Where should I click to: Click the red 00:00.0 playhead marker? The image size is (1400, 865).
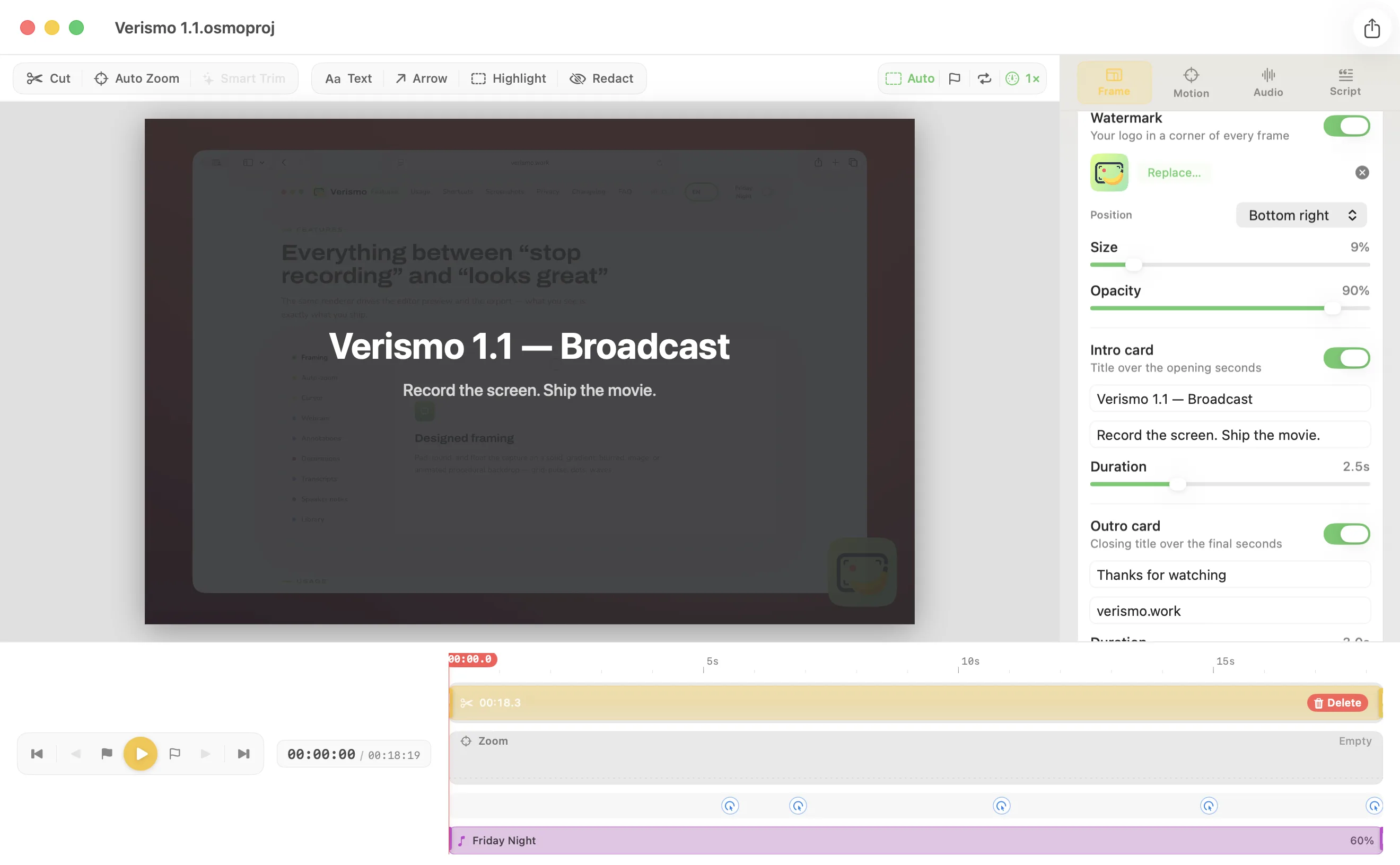point(472,659)
